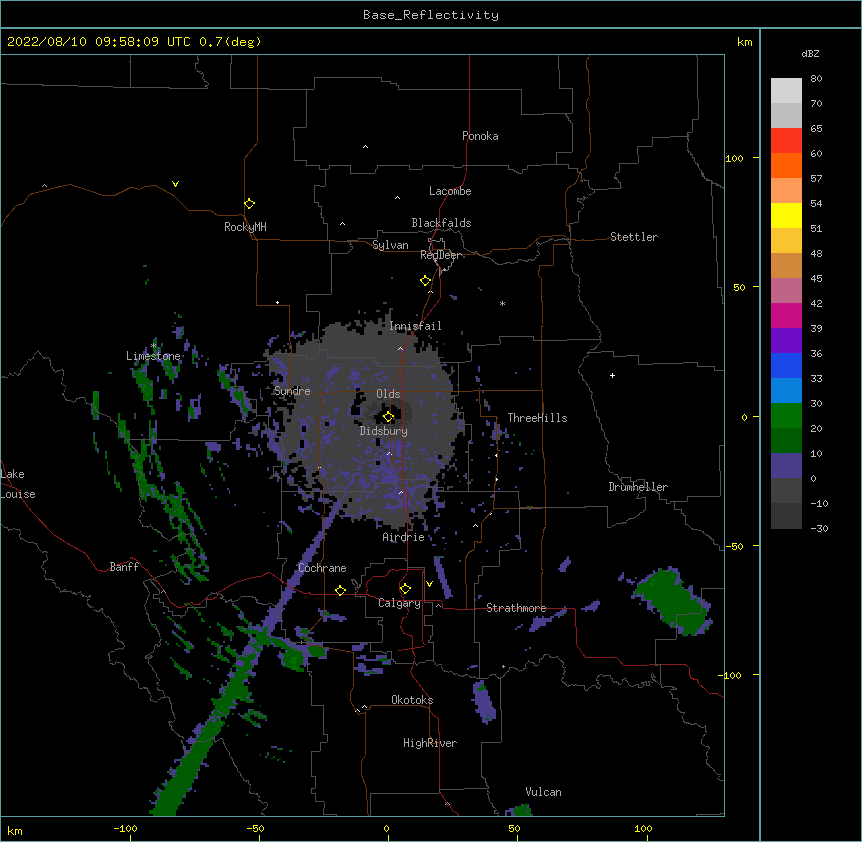Click the Innisfail city label
Viewport: 862px width, 842px height.
[x=415, y=326]
